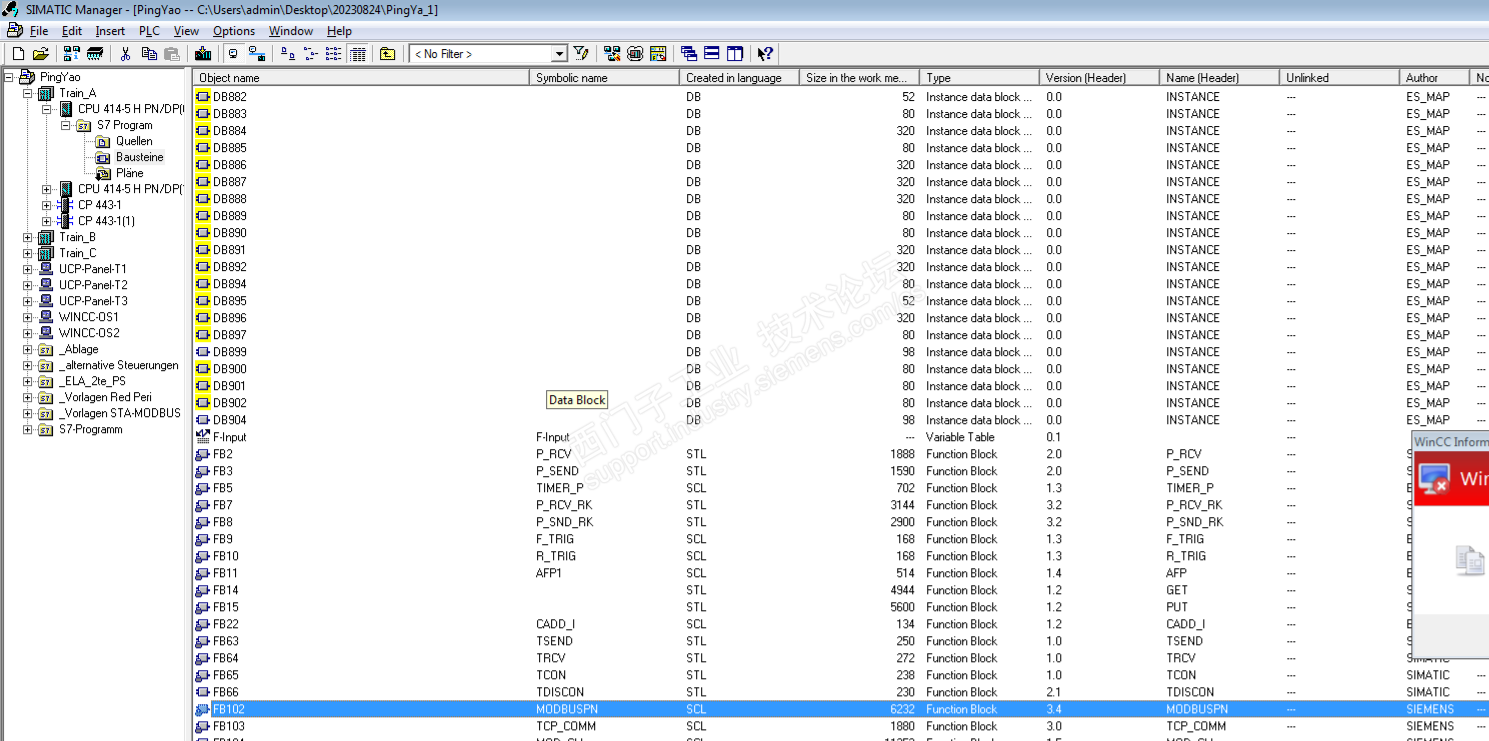Switch to Offline view toolbar icon
Screen dimensions: 1489x741
point(233,54)
